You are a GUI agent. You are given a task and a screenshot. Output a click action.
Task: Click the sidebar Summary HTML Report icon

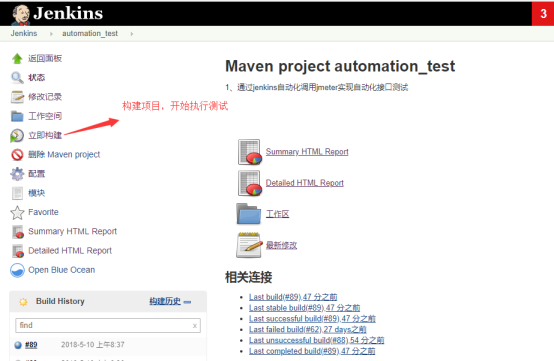click(x=17, y=232)
